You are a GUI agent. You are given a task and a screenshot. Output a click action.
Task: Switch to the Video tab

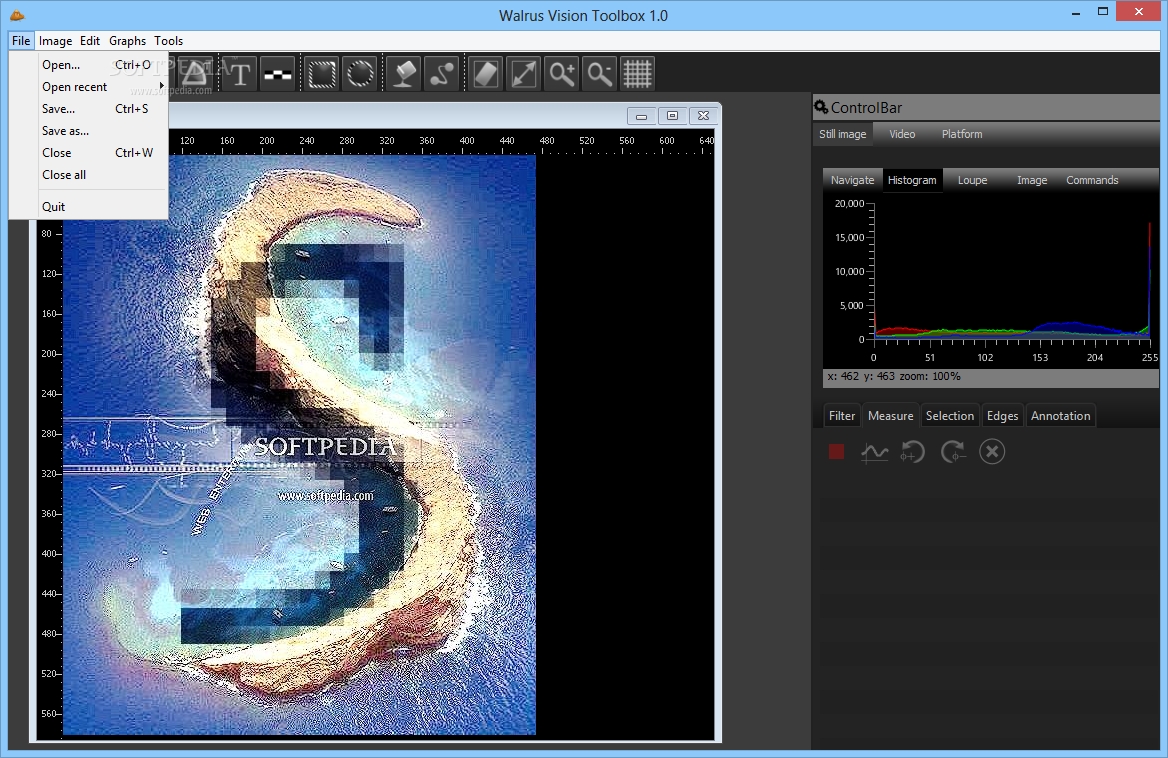click(x=902, y=134)
